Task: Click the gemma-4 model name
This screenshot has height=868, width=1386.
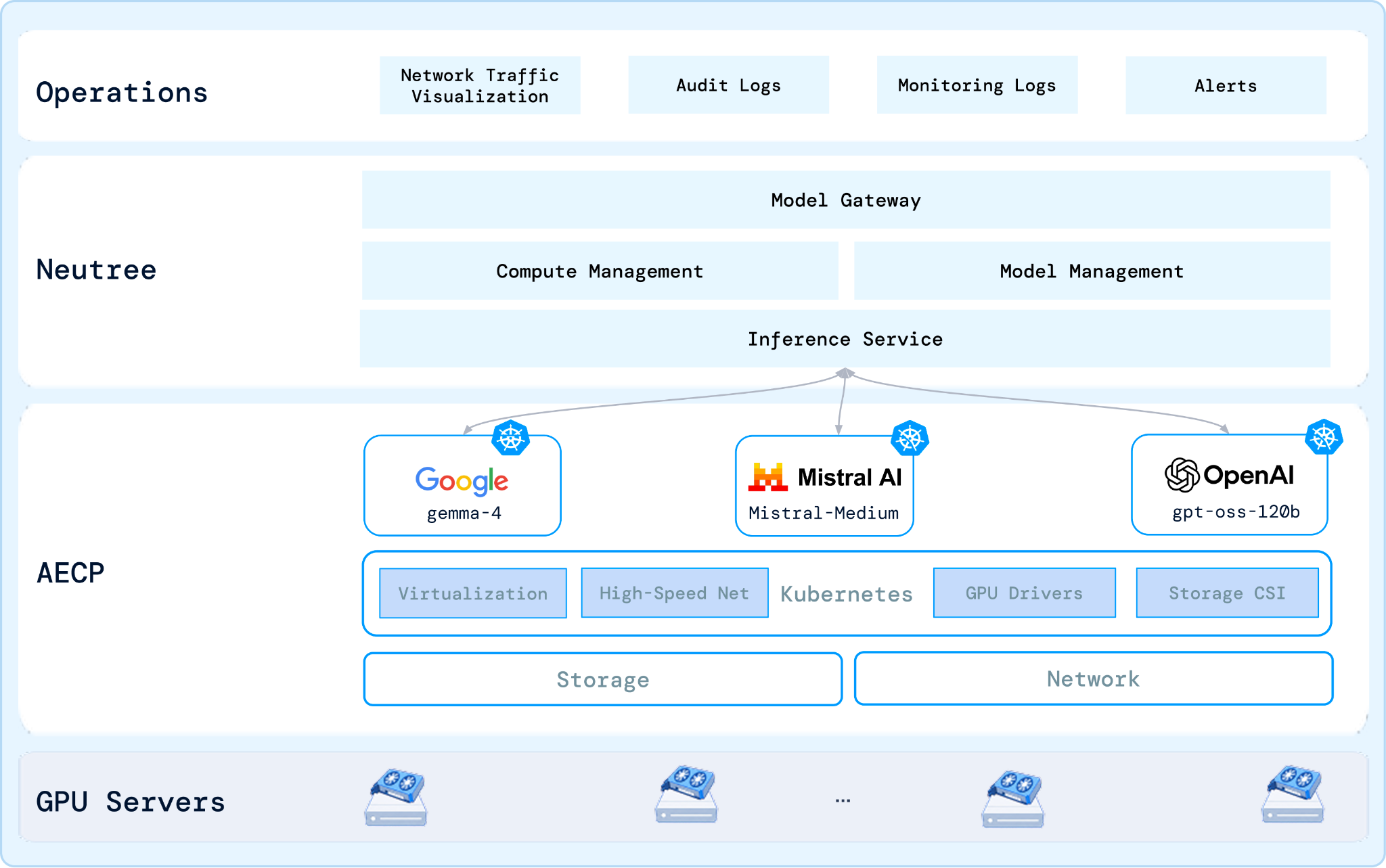Action: (464, 513)
